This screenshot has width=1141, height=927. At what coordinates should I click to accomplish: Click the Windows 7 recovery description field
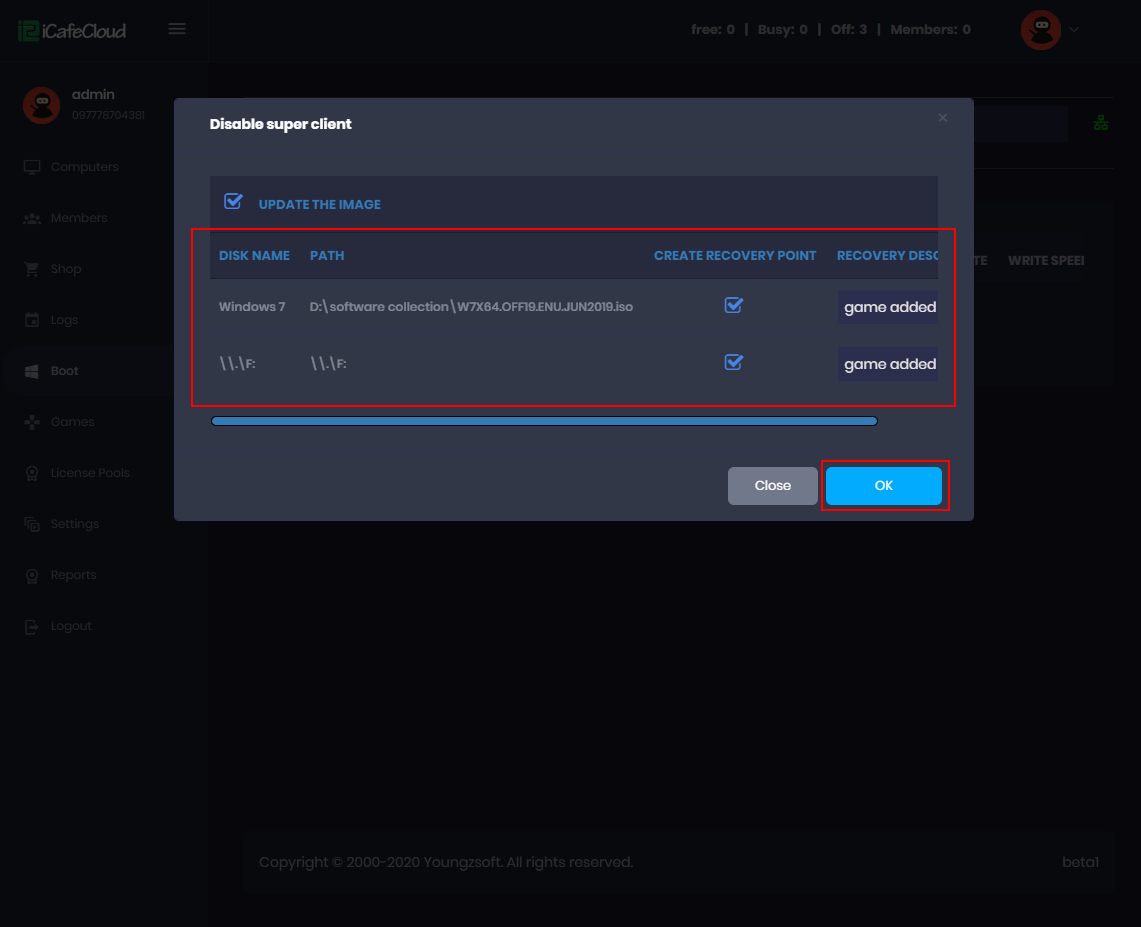[888, 307]
